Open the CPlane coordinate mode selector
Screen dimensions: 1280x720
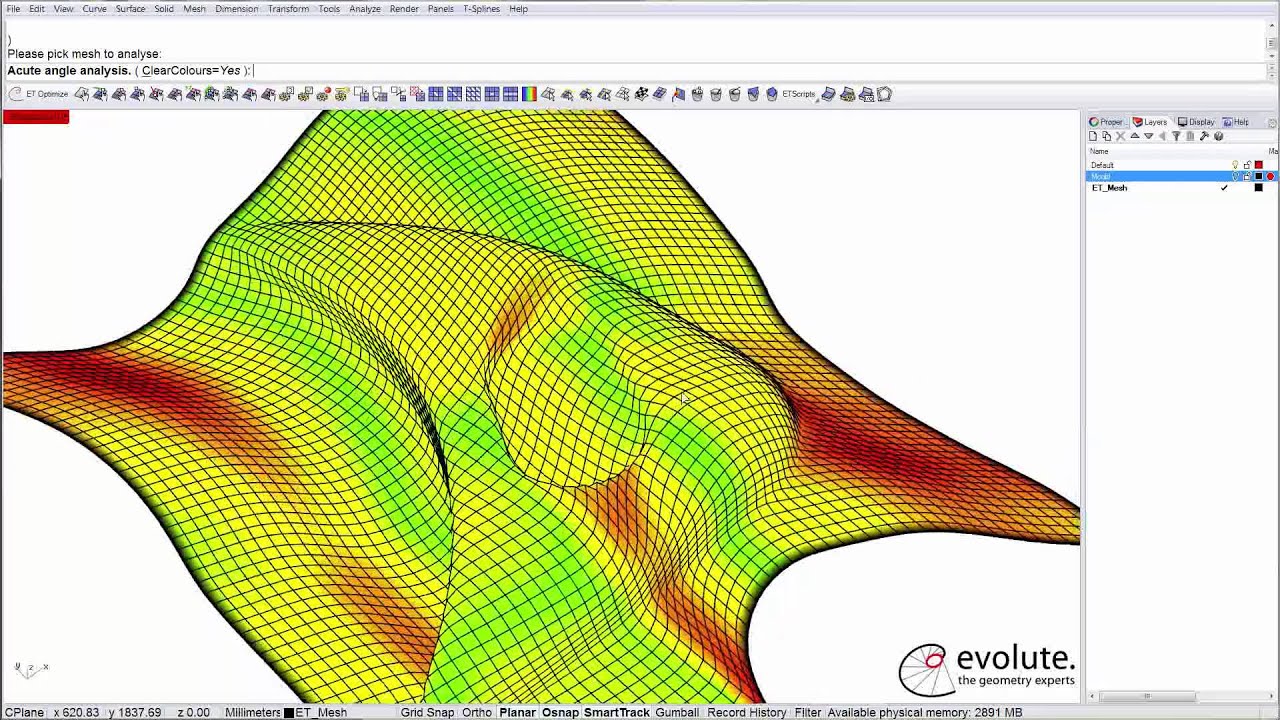pyautogui.click(x=24, y=712)
